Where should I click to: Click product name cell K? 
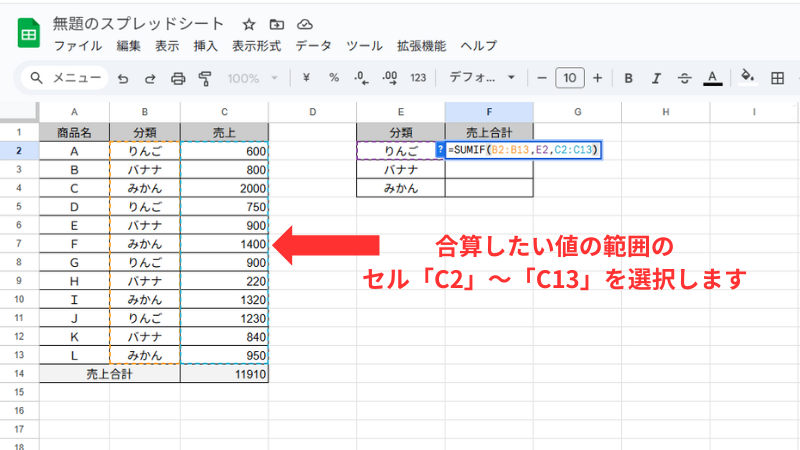pyautogui.click(x=74, y=337)
